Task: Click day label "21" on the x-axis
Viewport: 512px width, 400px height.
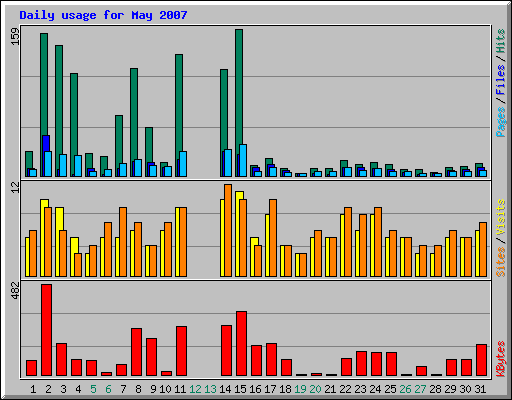Action: coord(330,389)
